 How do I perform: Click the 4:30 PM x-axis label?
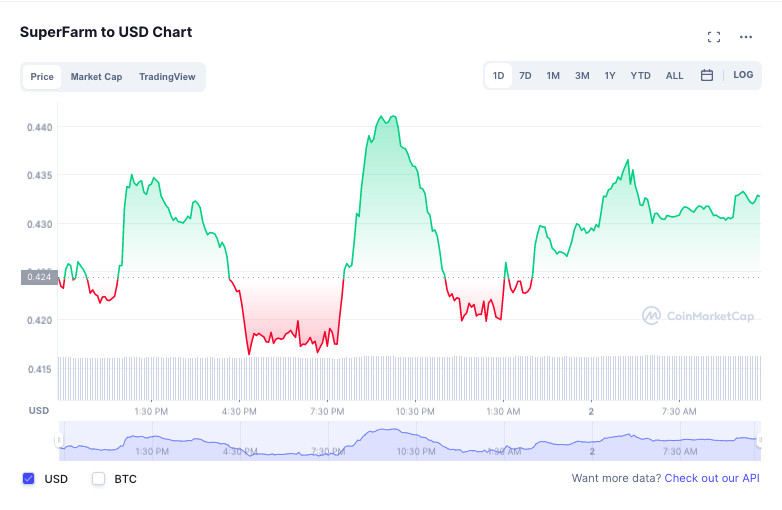pos(239,412)
